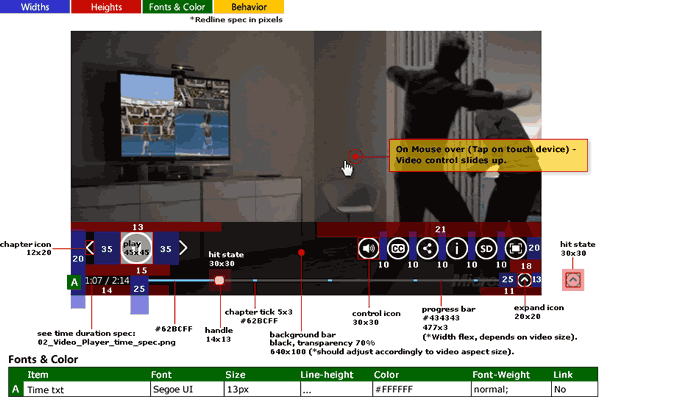Toggle closed captions with CC icon

(x=398, y=249)
